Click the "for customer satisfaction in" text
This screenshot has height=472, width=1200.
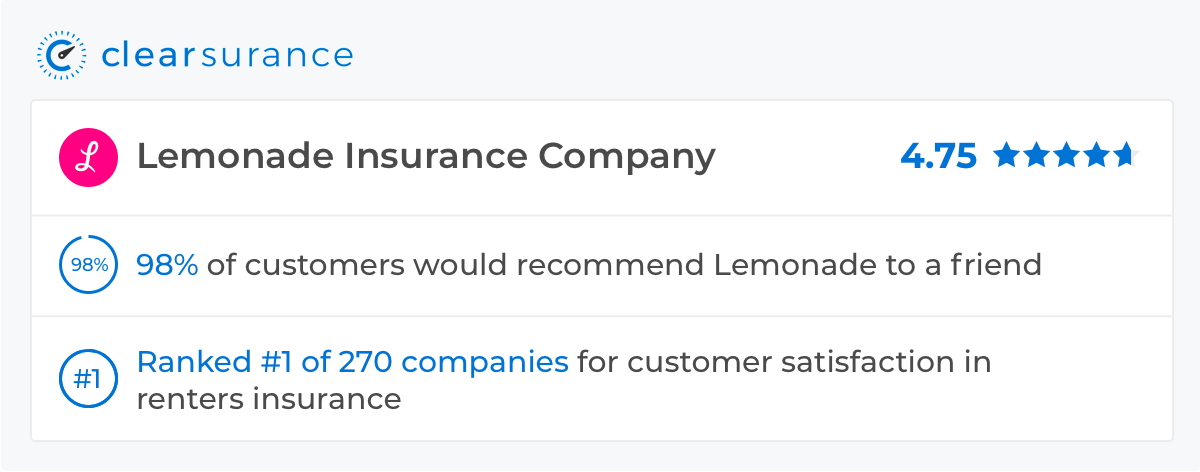pos(784,362)
